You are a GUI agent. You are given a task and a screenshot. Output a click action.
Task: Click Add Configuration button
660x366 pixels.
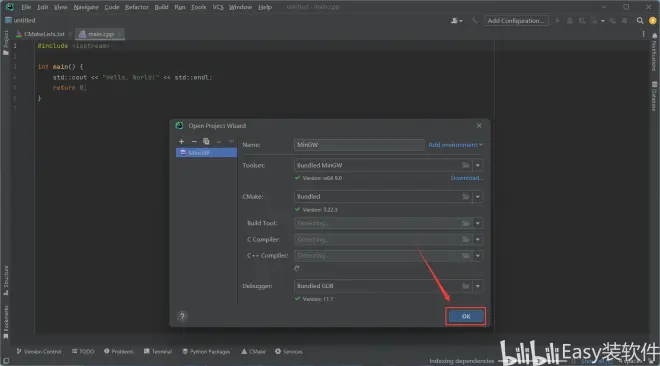coord(516,21)
